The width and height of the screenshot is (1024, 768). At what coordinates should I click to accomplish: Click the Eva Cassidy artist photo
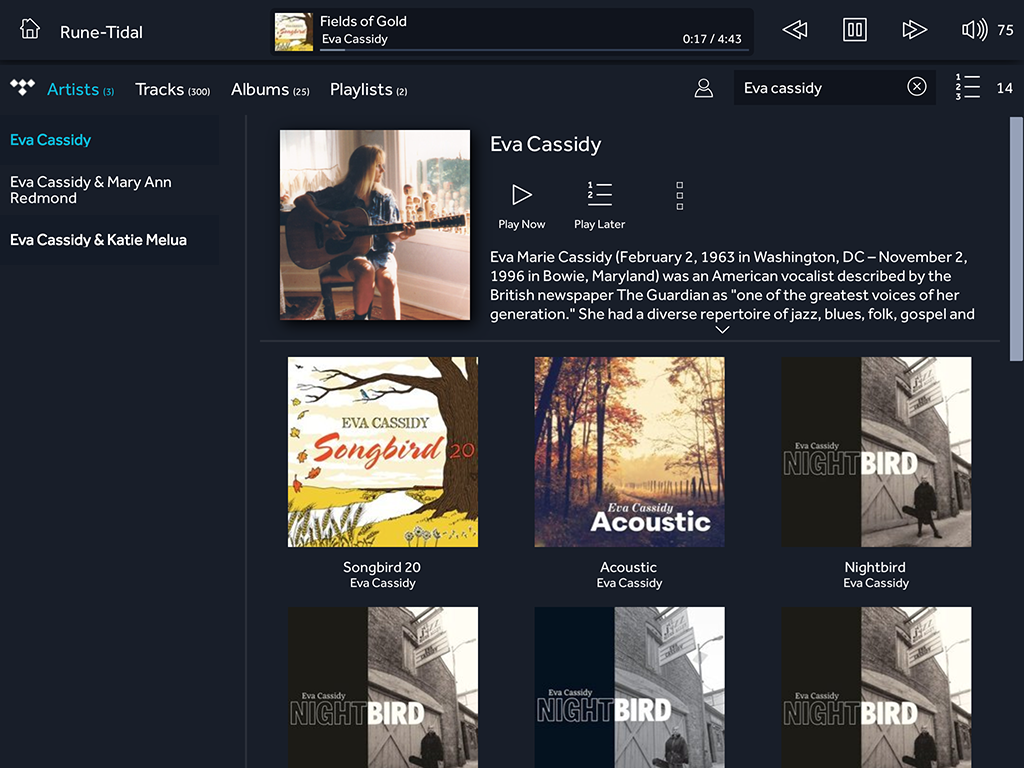[375, 225]
